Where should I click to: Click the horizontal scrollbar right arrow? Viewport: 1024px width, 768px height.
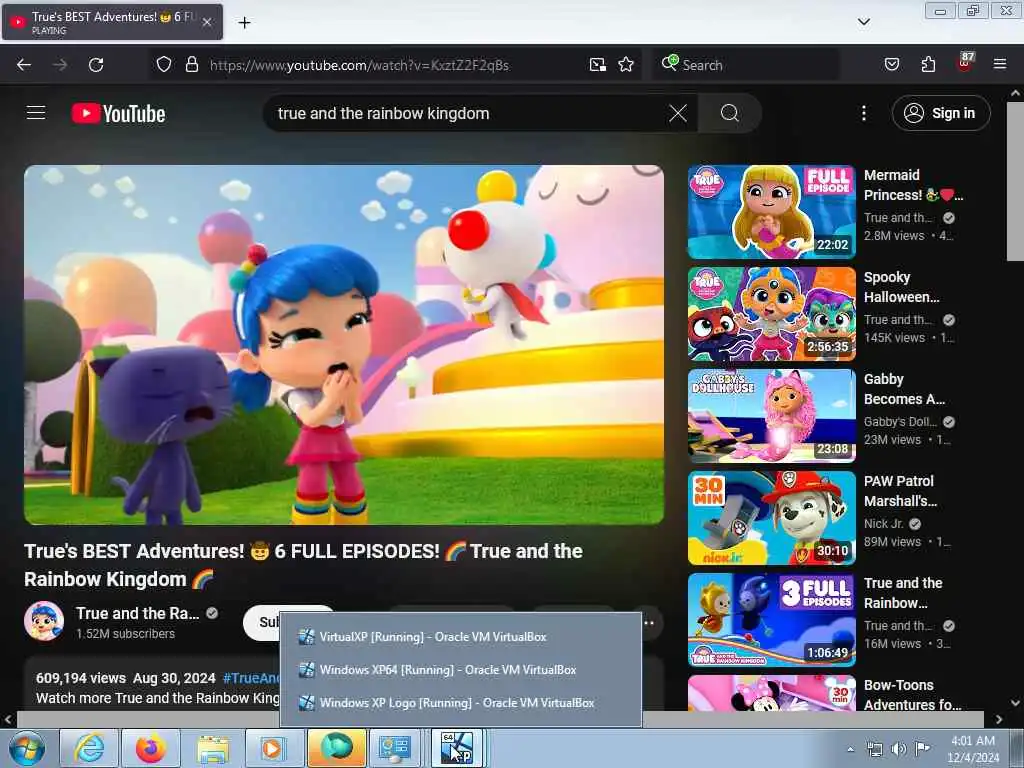[998, 719]
